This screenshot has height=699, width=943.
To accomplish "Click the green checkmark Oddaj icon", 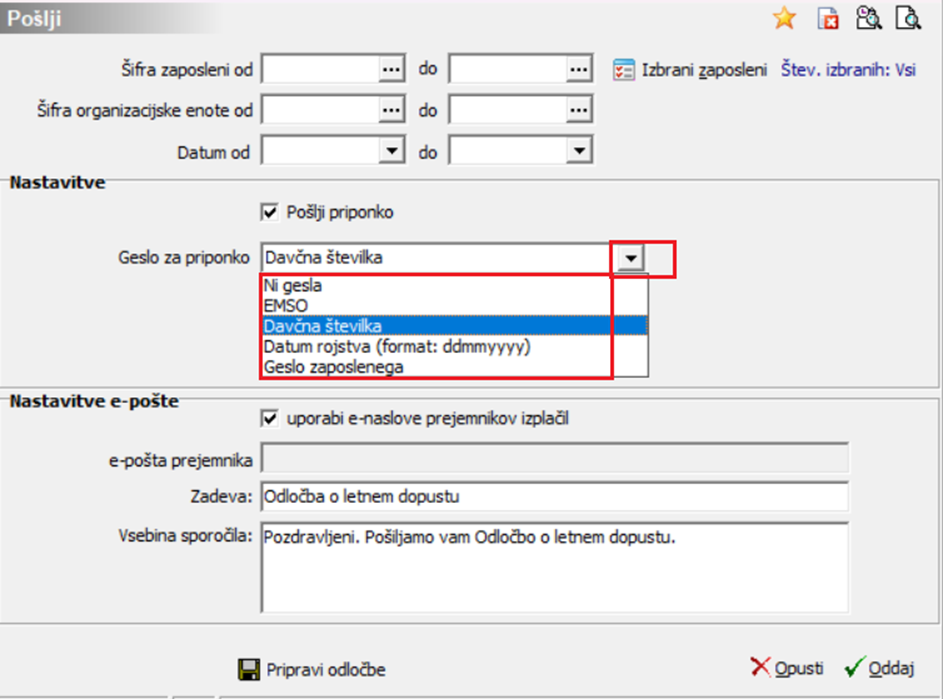I will [855, 667].
